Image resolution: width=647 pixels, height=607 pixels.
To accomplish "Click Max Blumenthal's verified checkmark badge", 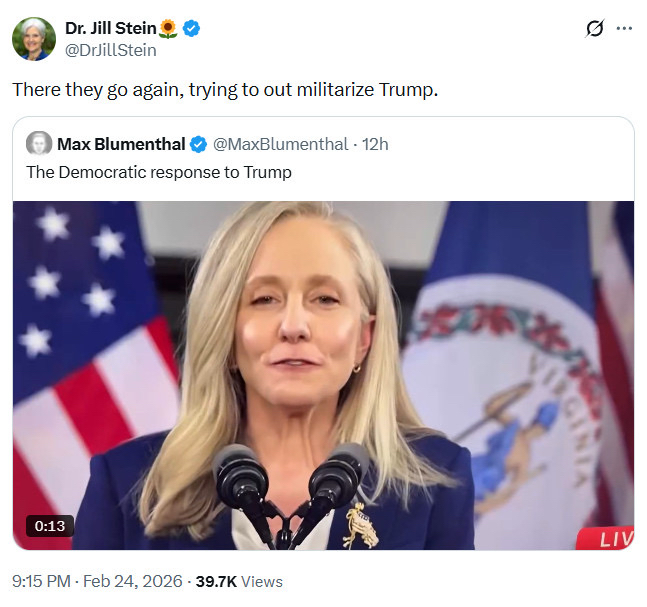I will (x=199, y=144).
